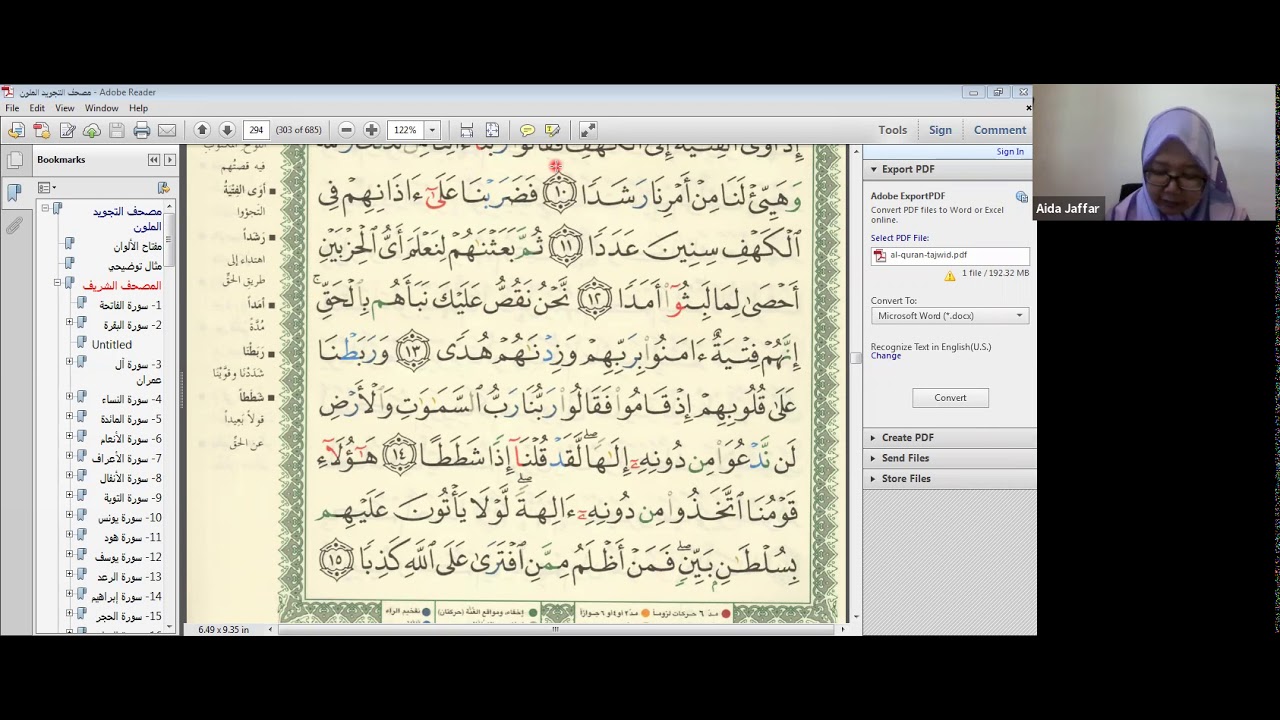This screenshot has height=720, width=1280.
Task: Open the Window menu
Action: (102, 108)
